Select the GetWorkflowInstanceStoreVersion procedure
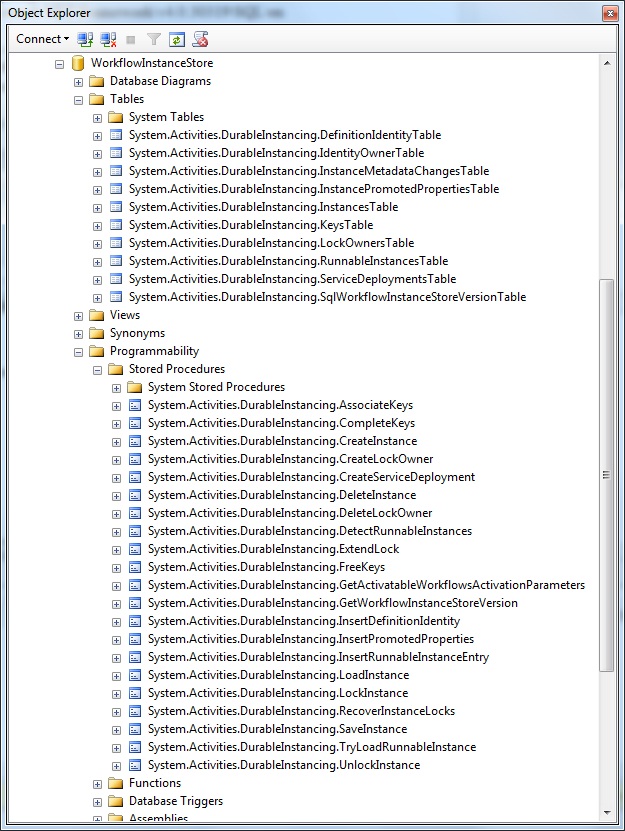The width and height of the screenshot is (625, 831). coord(332,603)
